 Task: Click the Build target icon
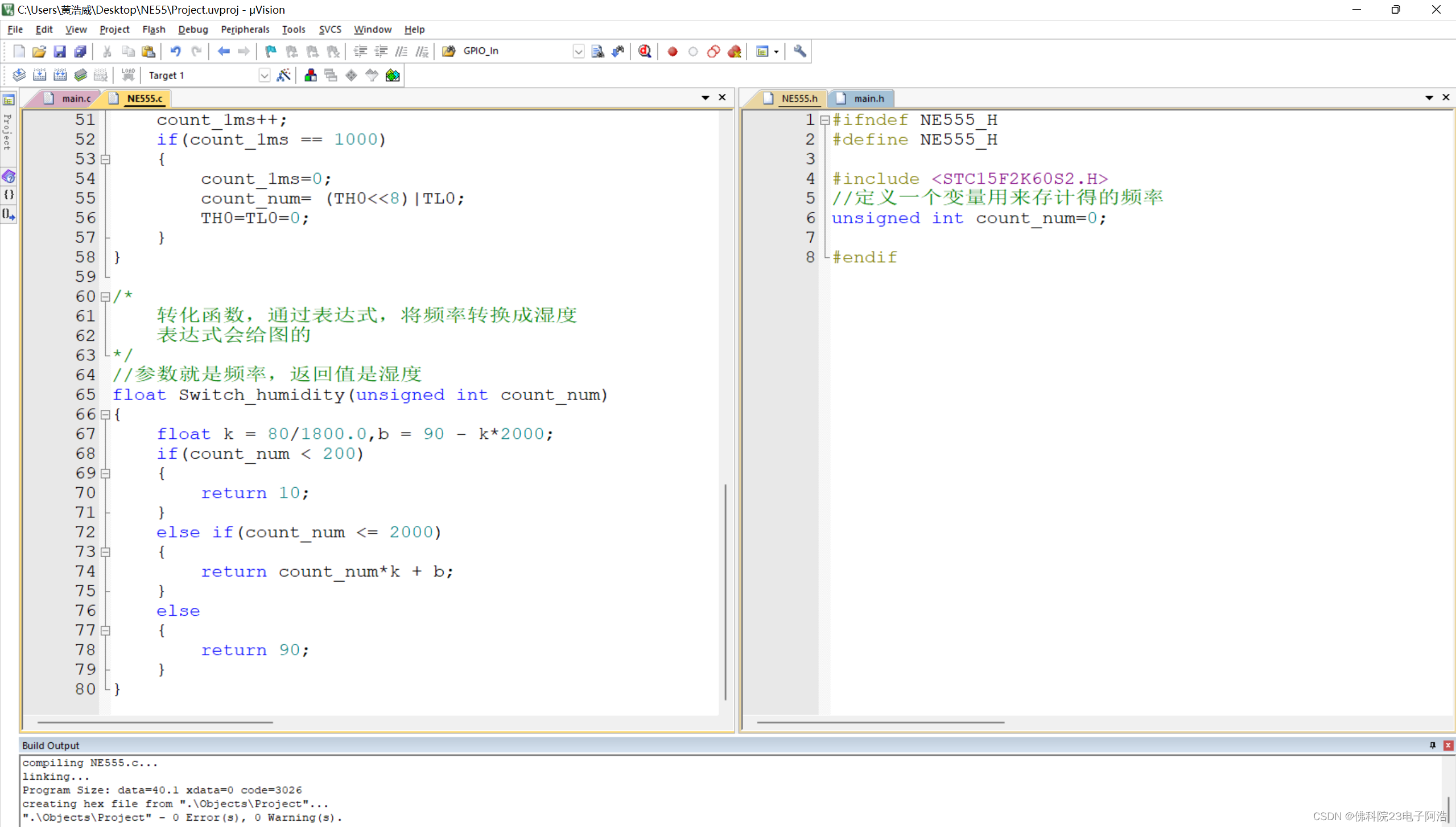click(39, 75)
